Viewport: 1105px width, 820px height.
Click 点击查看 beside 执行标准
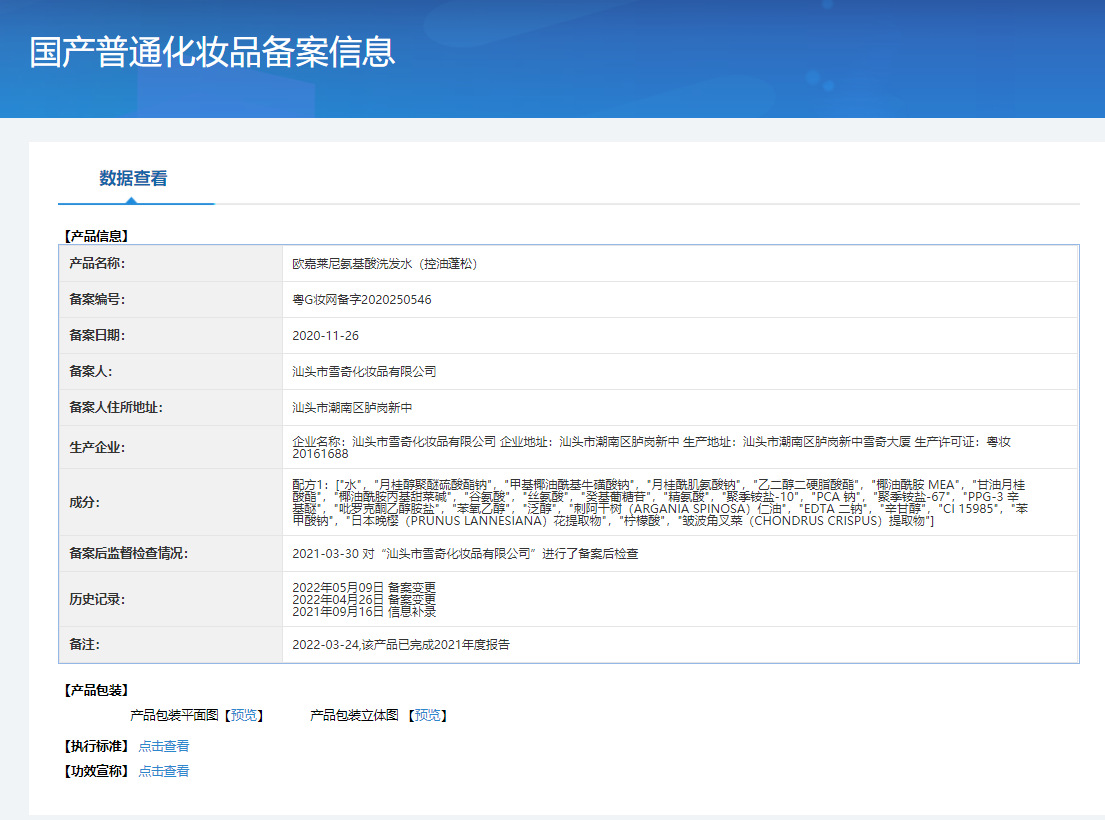click(163, 746)
